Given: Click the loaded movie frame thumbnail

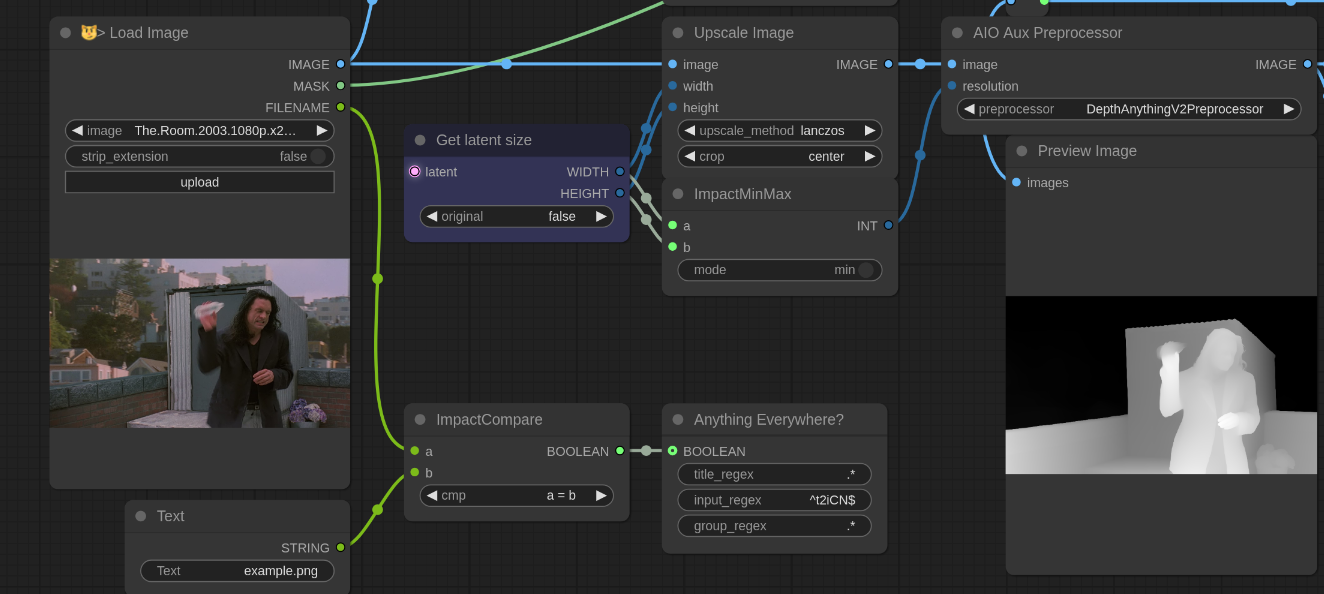Looking at the screenshot, I should pyautogui.click(x=200, y=343).
